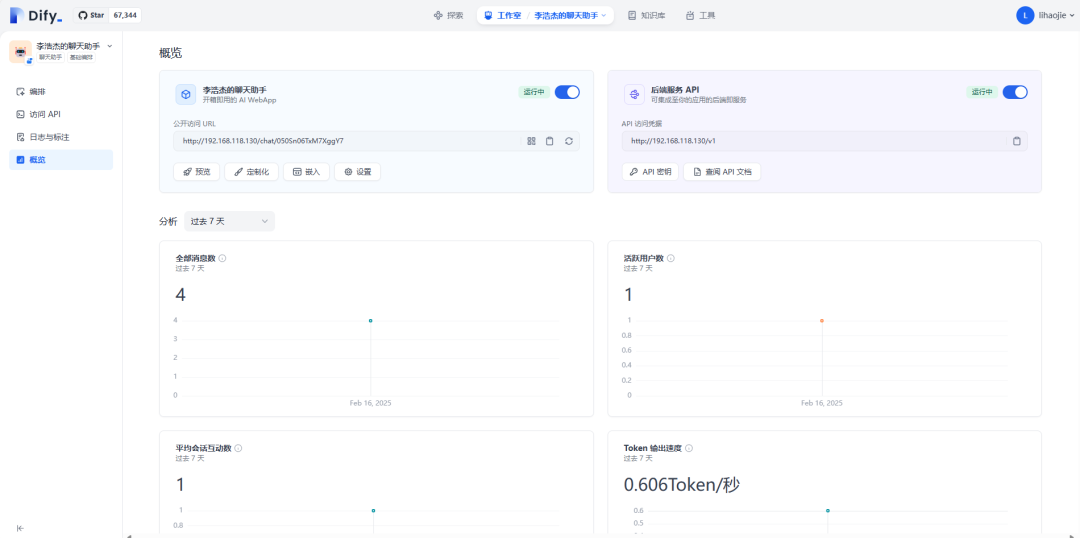Switch to the 工作室 tab

point(502,15)
